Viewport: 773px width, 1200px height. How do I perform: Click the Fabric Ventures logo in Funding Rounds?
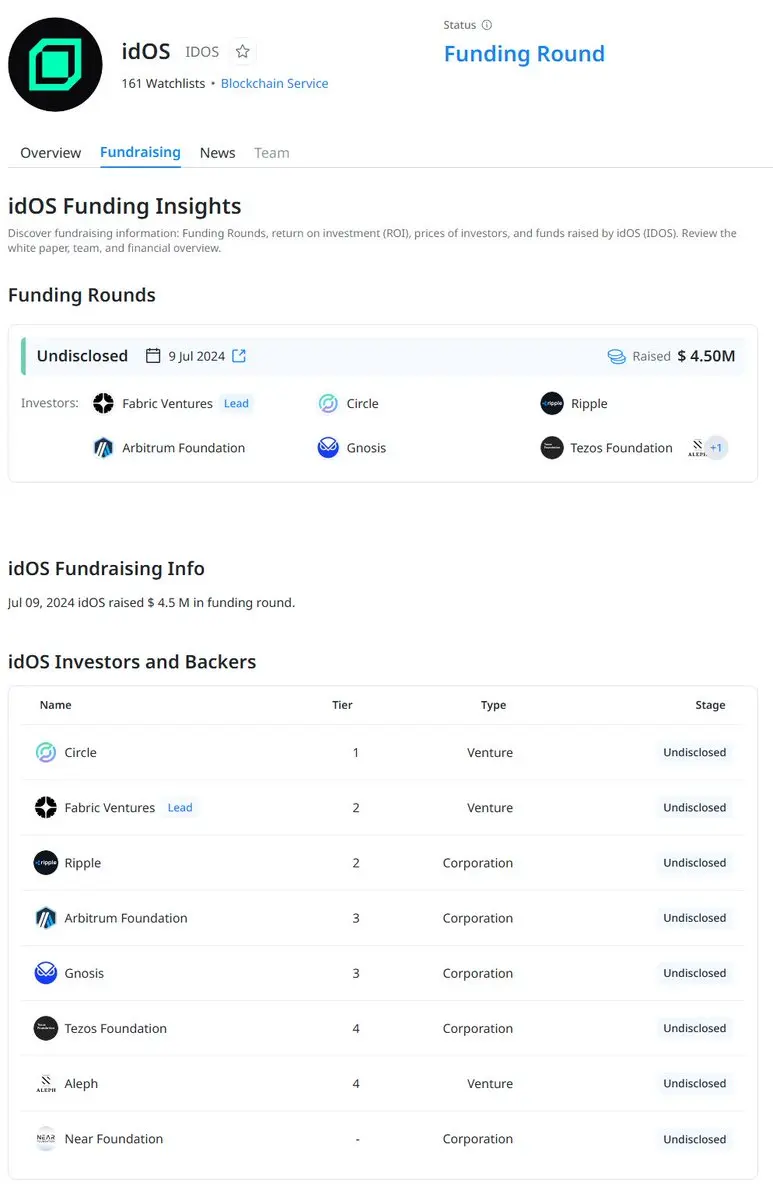(x=103, y=404)
